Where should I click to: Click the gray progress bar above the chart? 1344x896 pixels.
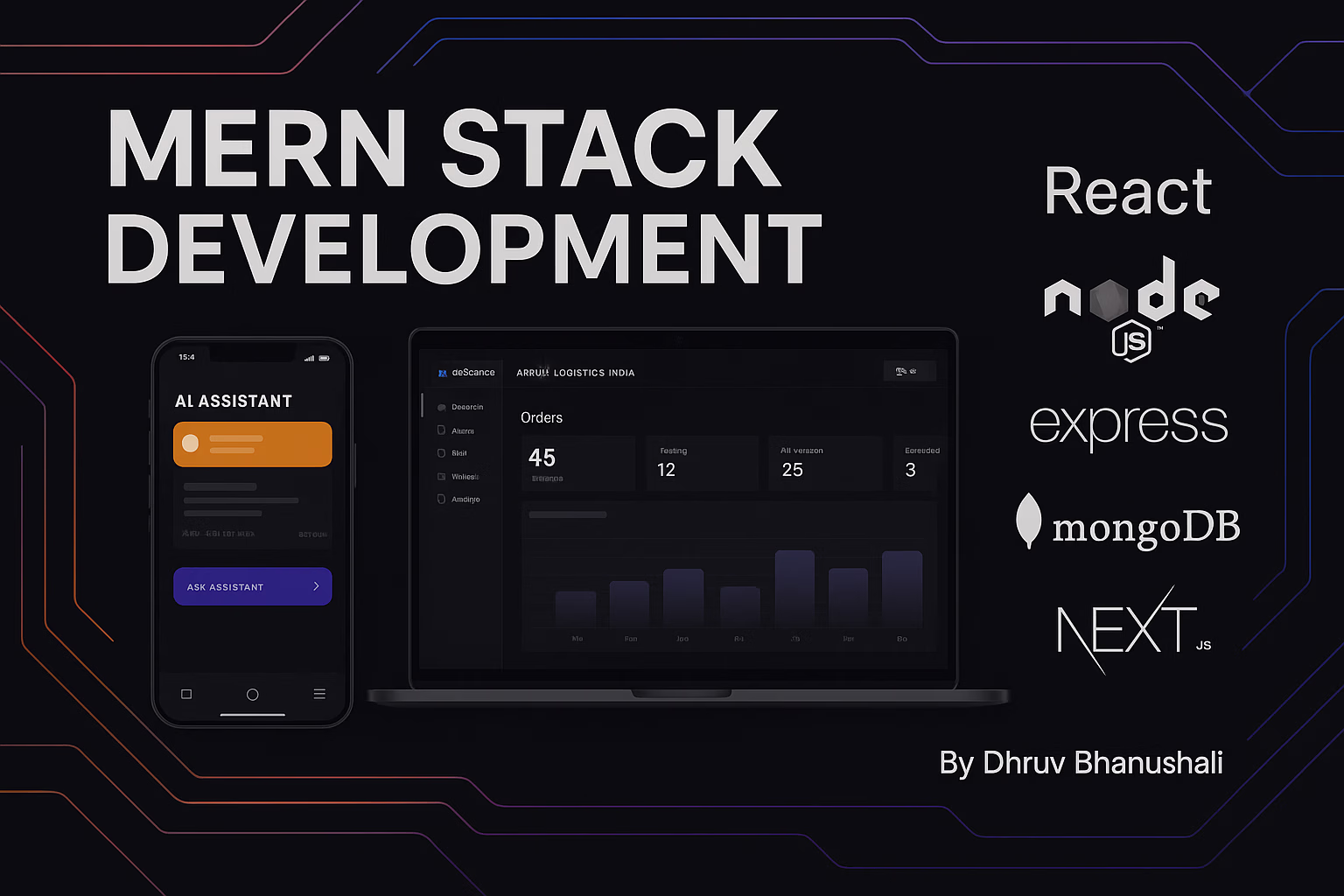pos(567,514)
